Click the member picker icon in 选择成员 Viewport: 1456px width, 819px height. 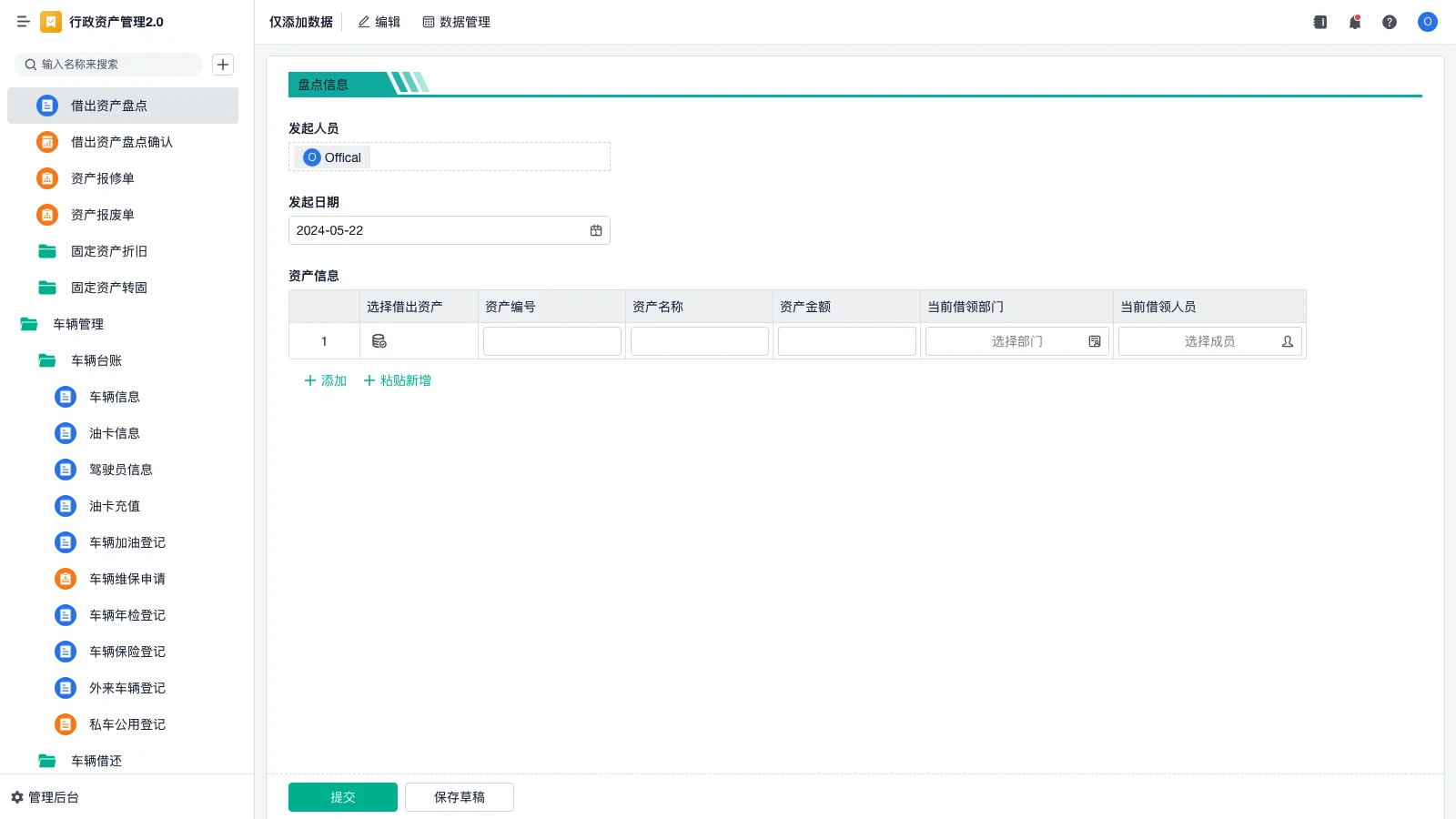1288,341
